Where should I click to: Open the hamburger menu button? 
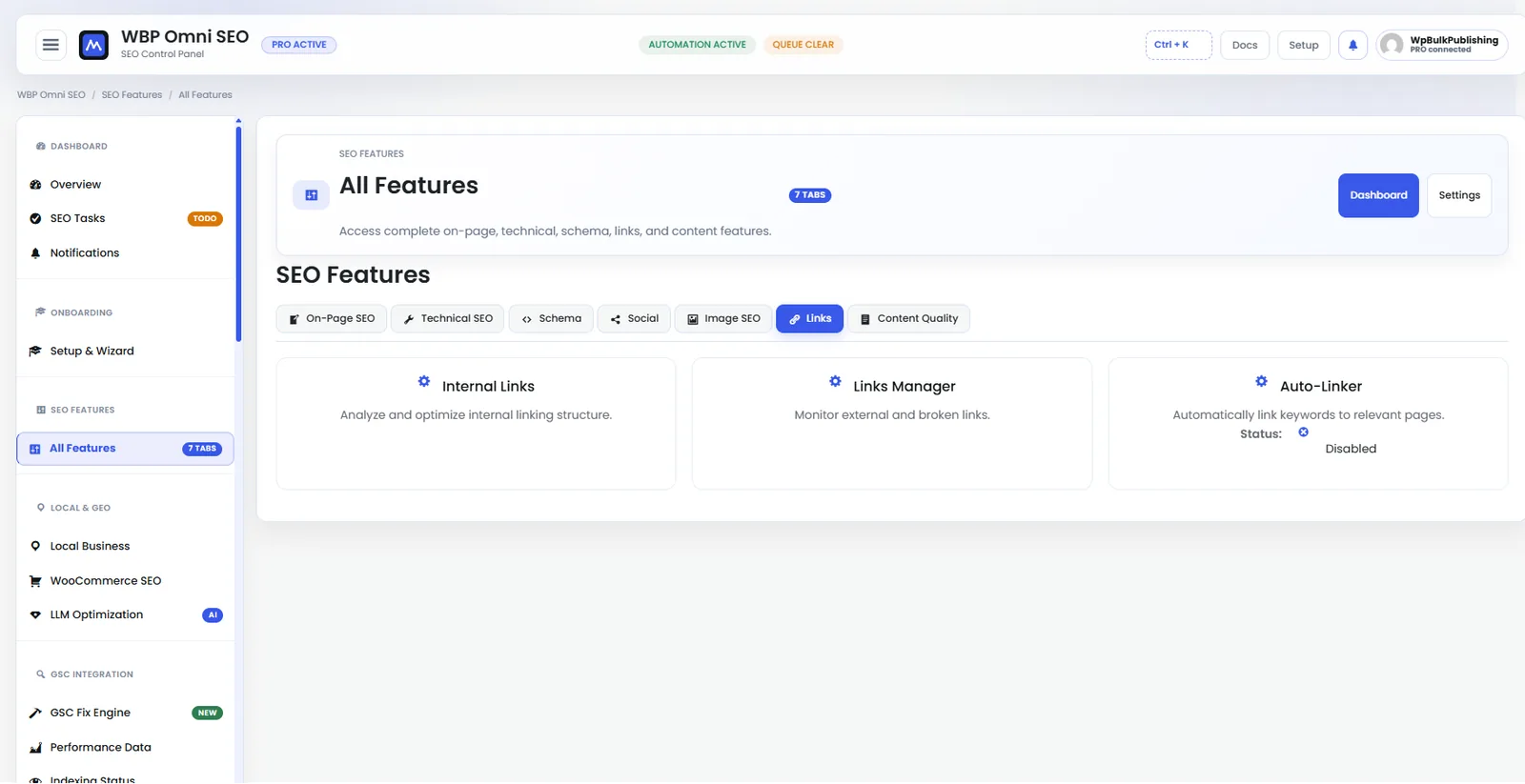coord(51,45)
